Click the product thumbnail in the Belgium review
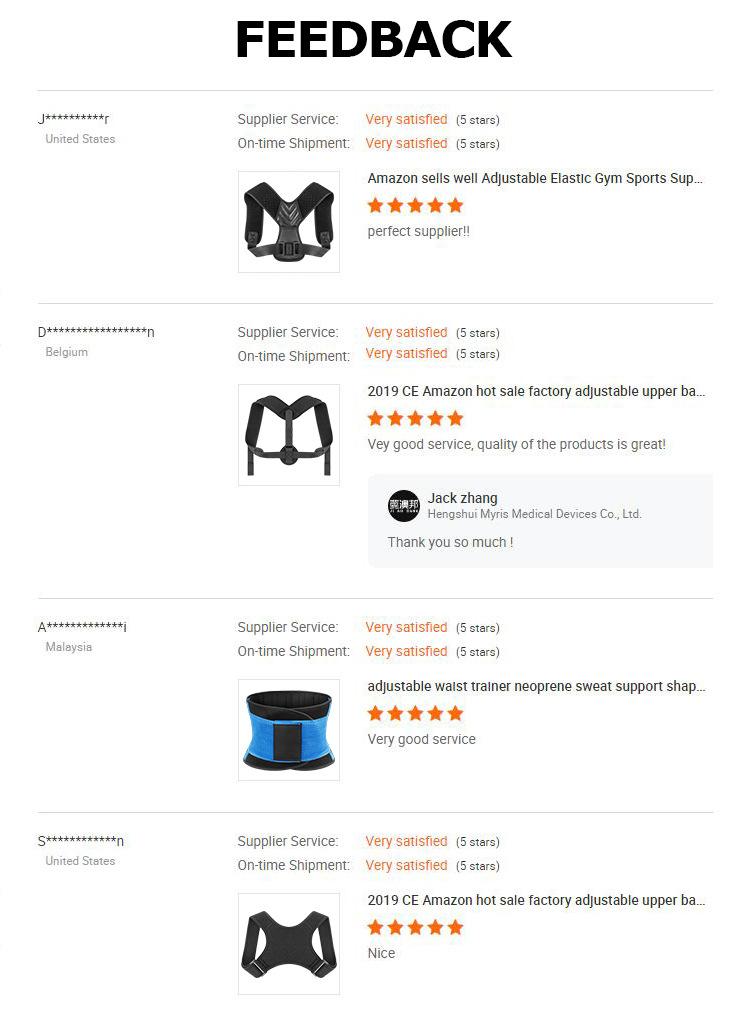Image resolution: width=750 pixels, height=1025 pixels. 289,435
